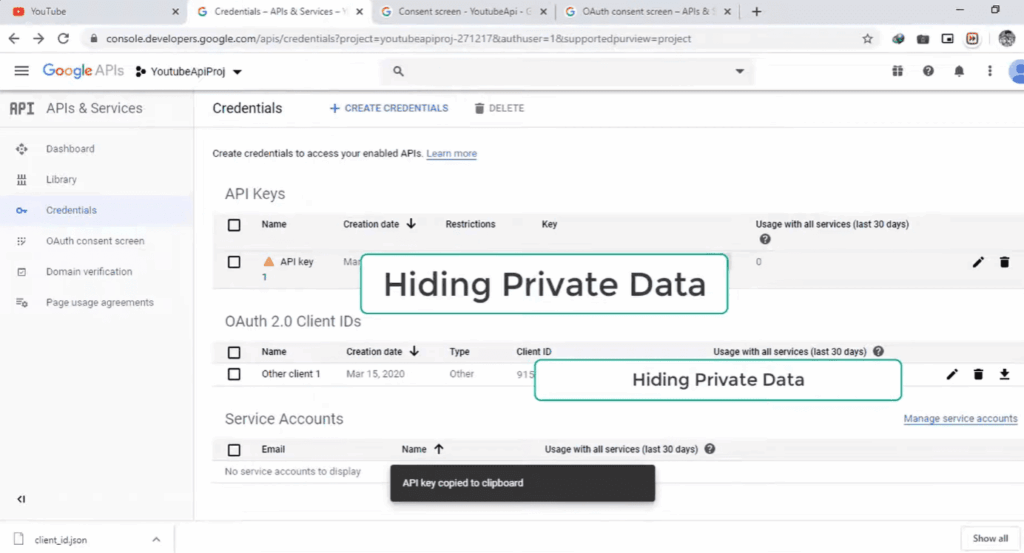This screenshot has width=1024, height=553.
Task: Click the Google APIs logo
Action: 83,71
